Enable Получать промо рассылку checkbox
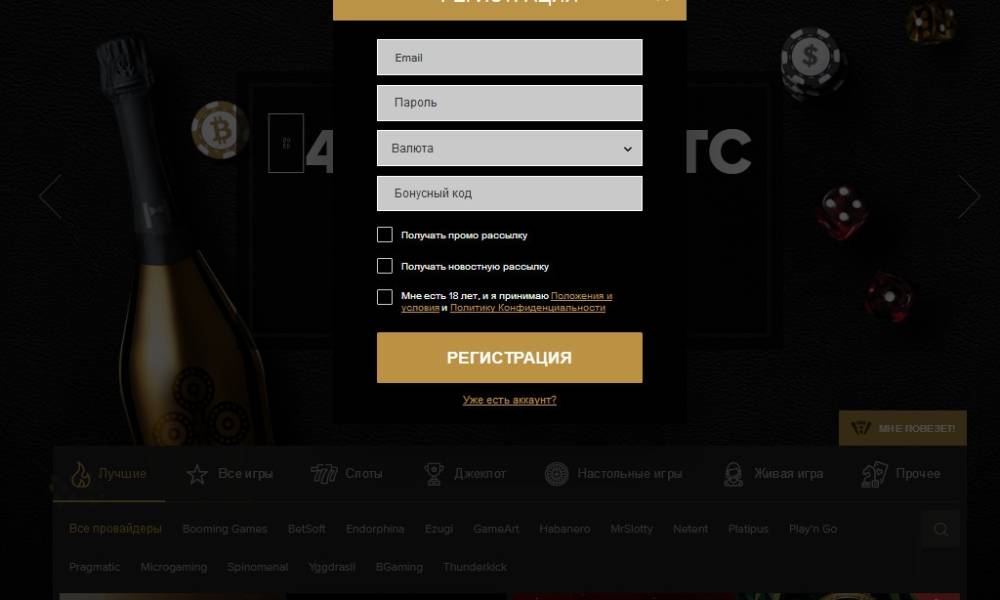This screenshot has width=1000, height=600. pos(385,235)
